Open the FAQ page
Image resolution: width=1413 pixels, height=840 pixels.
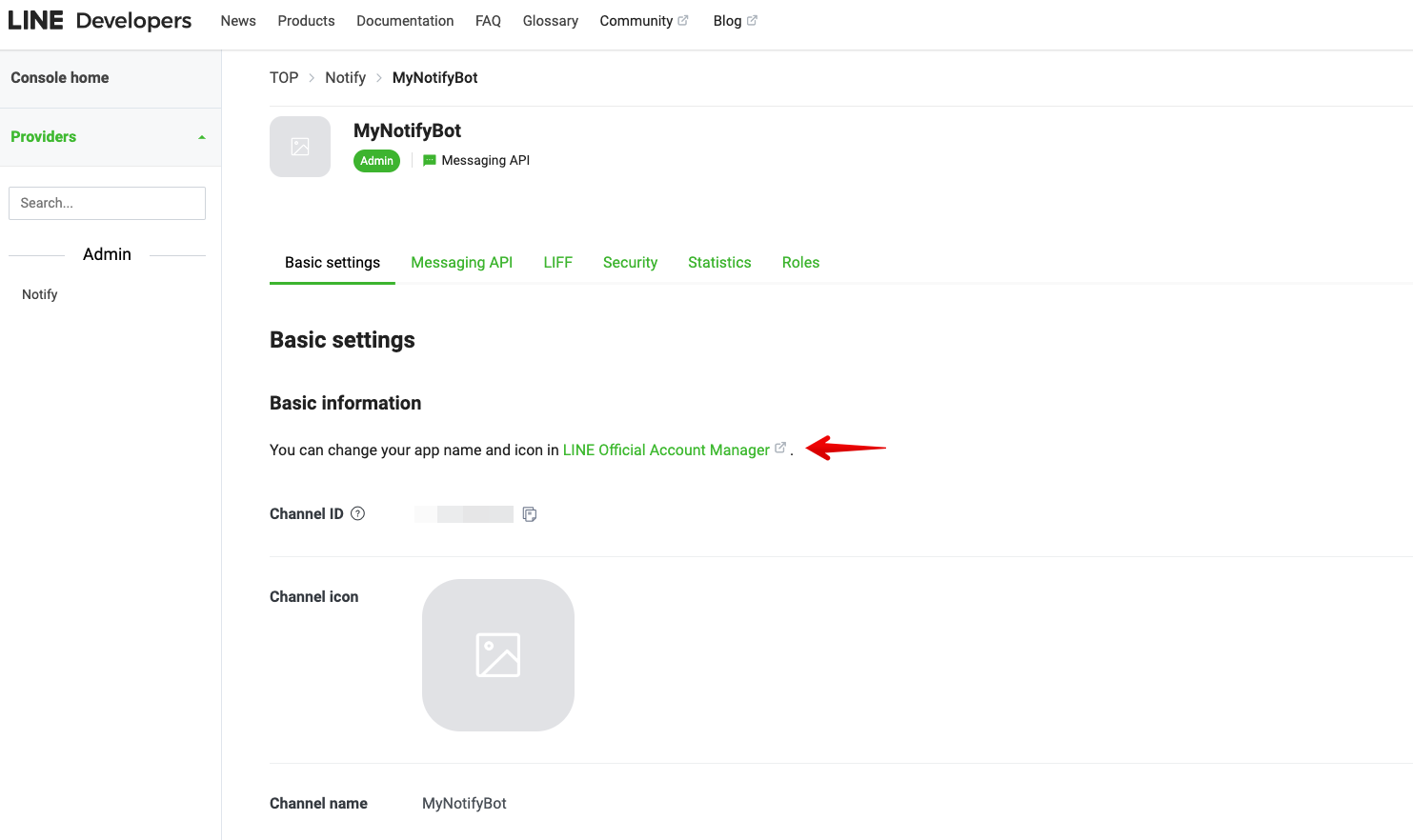click(x=488, y=21)
